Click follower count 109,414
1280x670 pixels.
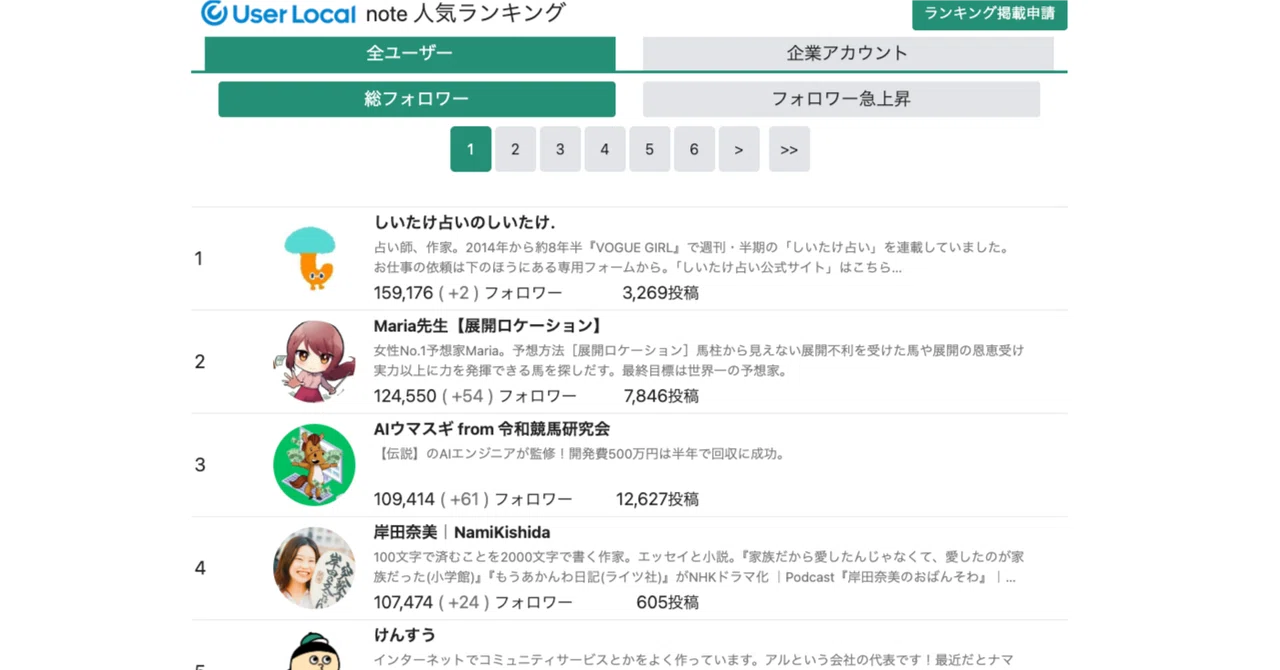[404, 499]
